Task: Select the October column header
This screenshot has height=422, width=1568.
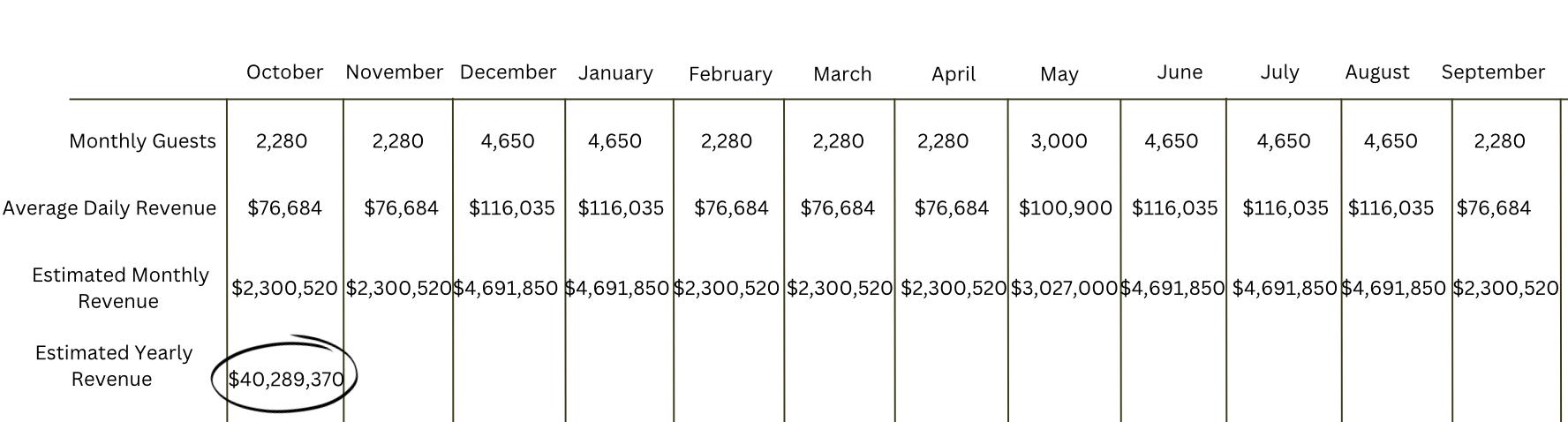Action: [284, 72]
